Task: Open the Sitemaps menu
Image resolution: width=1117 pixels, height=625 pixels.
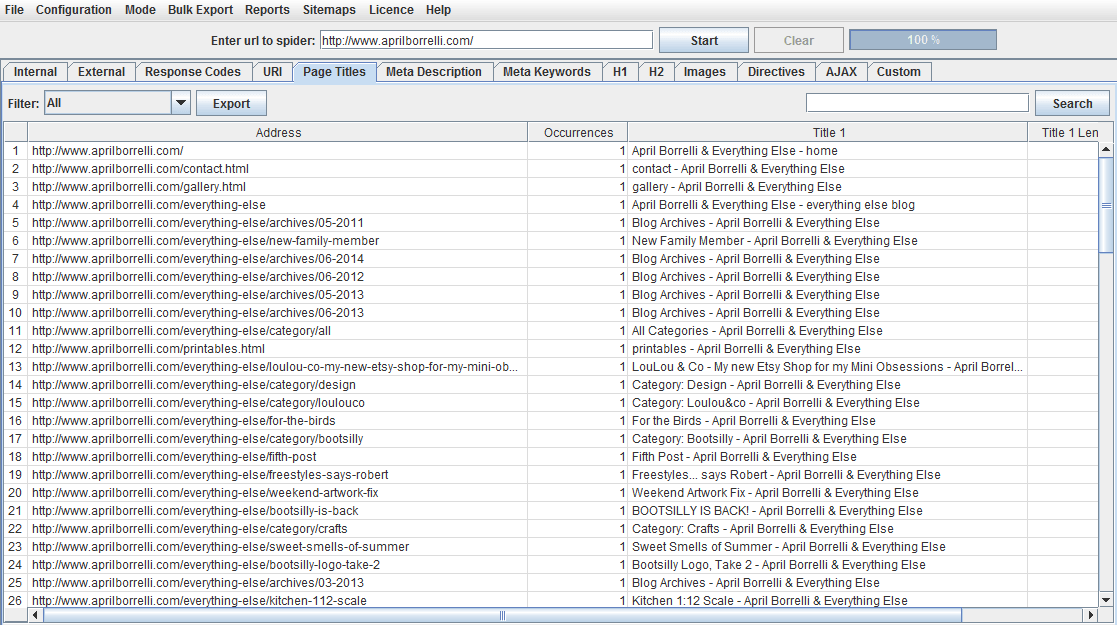Action: [329, 10]
